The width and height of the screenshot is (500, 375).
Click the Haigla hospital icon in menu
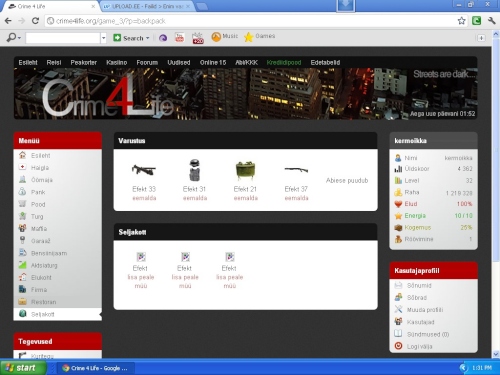point(22,167)
